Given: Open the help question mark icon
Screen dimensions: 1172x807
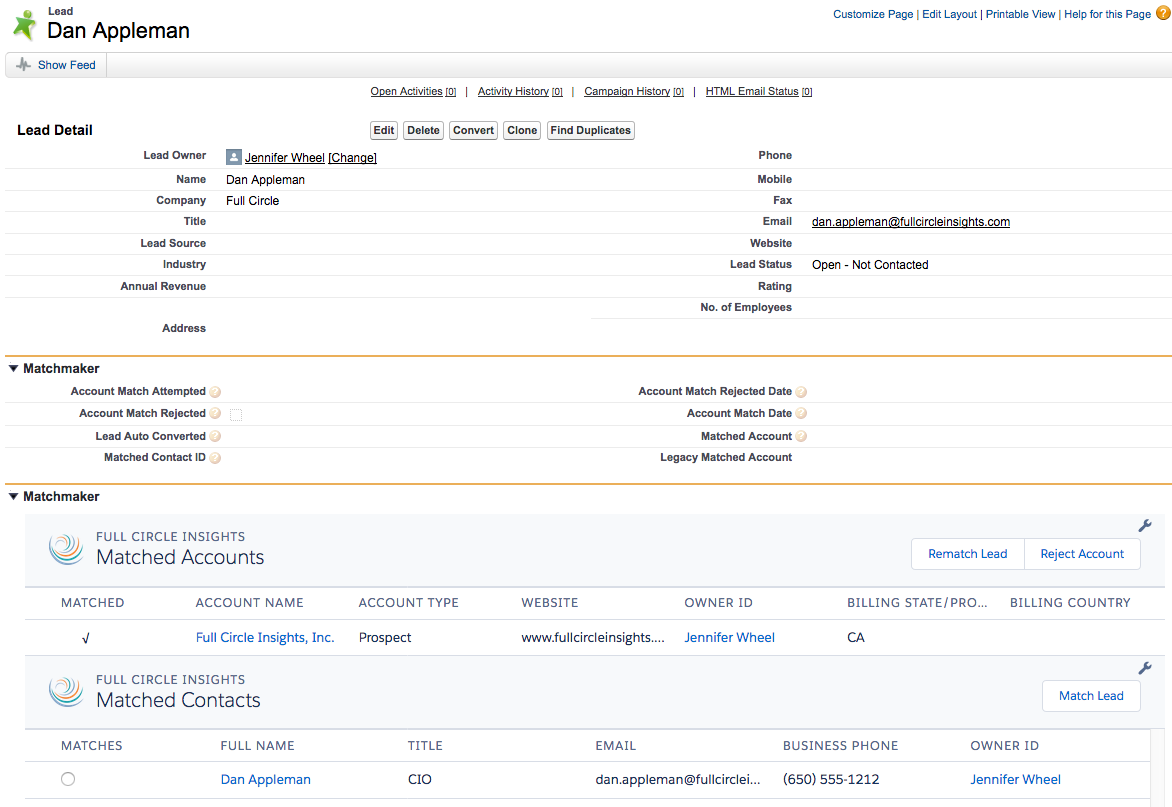Looking at the screenshot, I should (1163, 13).
